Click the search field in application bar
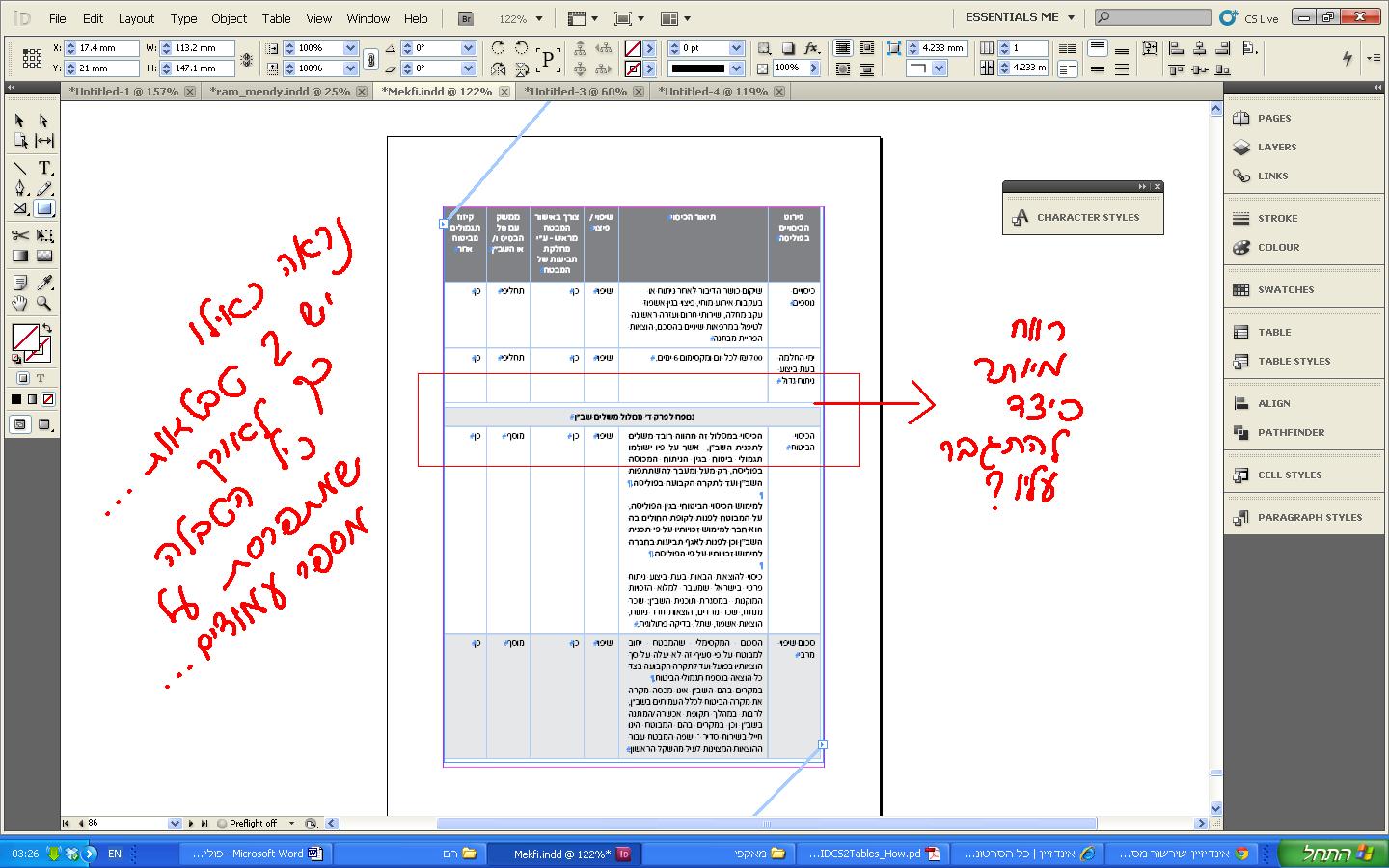1389x868 pixels. [1153, 17]
